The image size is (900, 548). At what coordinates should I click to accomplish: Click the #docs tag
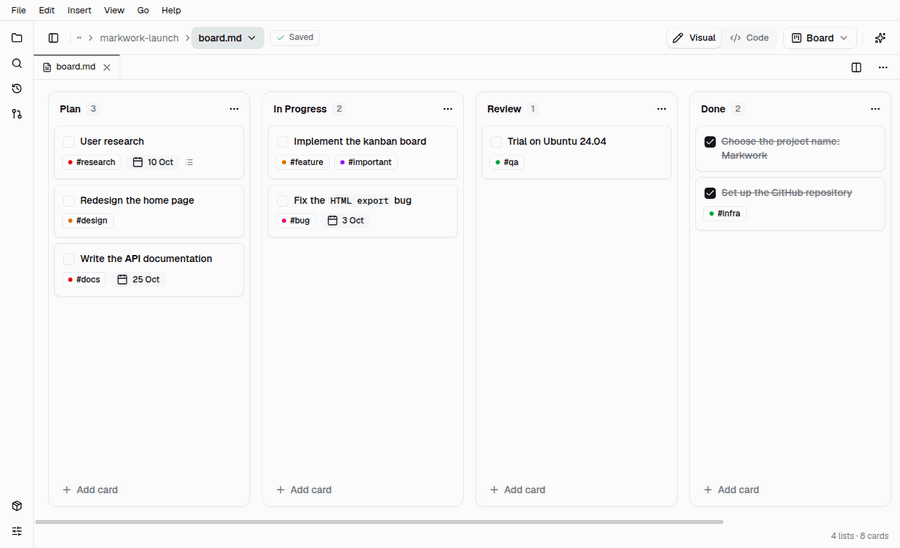coord(84,279)
